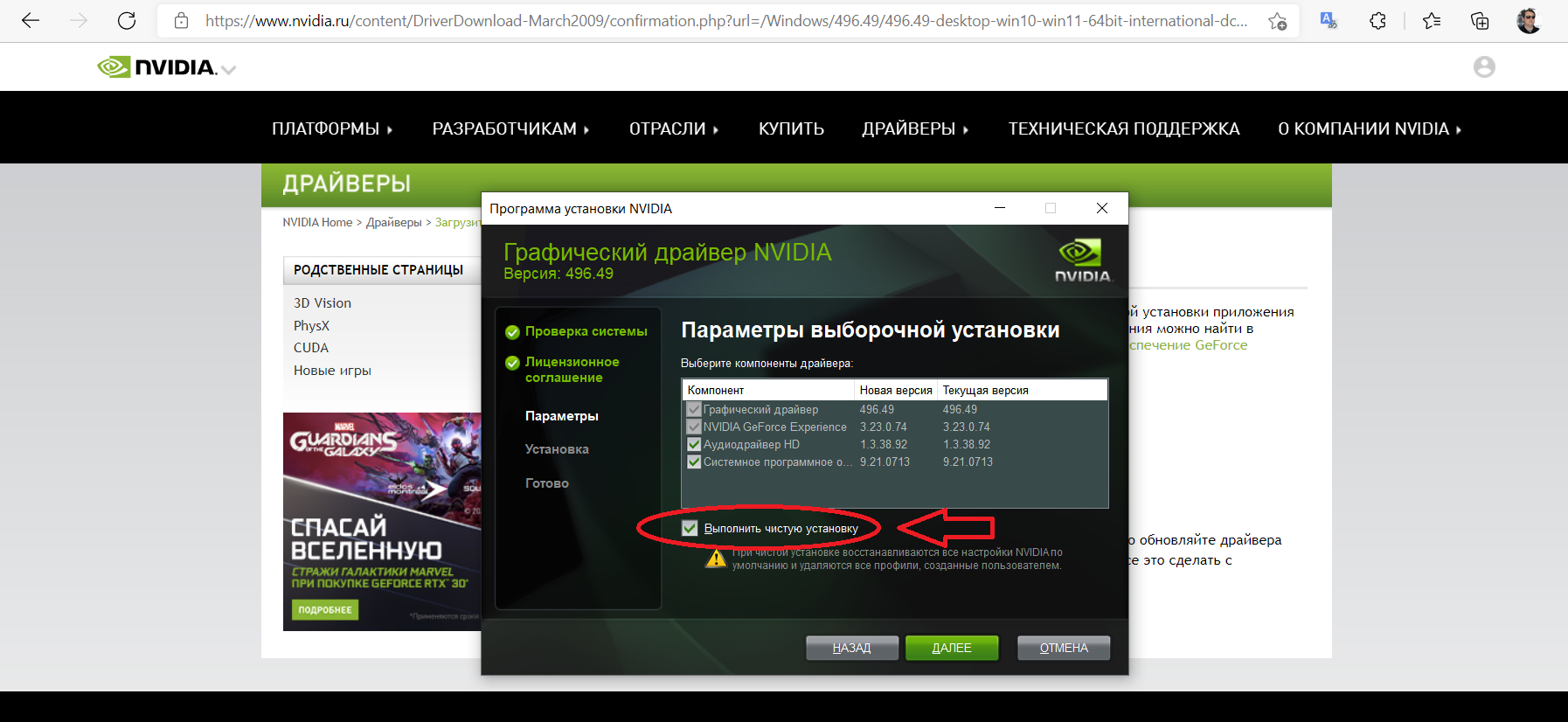Add this page to favorites star icon

pos(1278,21)
